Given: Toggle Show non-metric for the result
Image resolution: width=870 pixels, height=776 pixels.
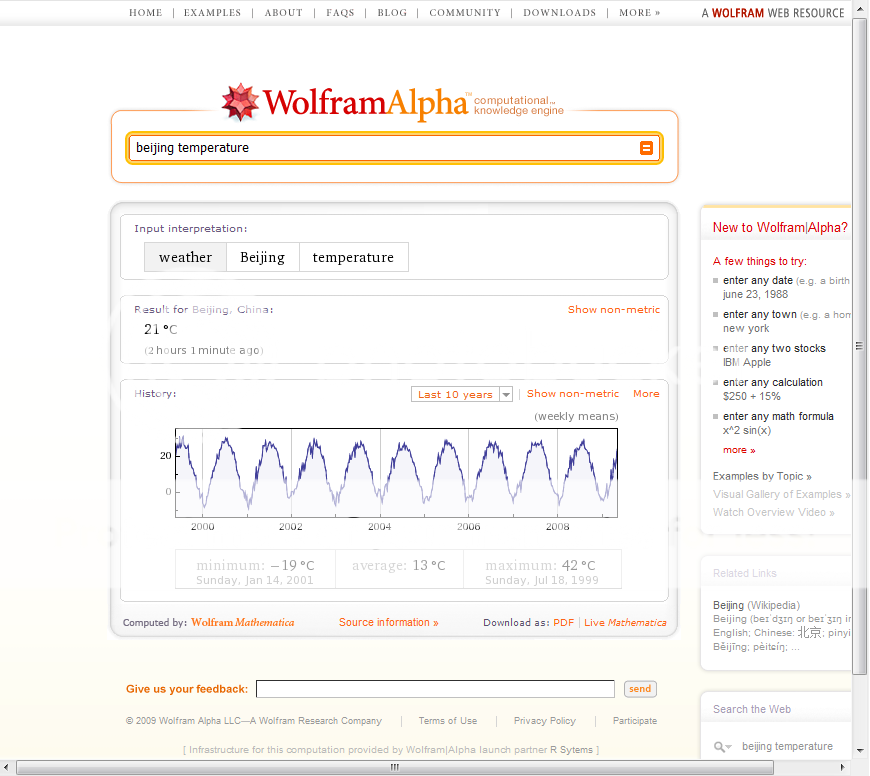Looking at the screenshot, I should pyautogui.click(x=614, y=310).
